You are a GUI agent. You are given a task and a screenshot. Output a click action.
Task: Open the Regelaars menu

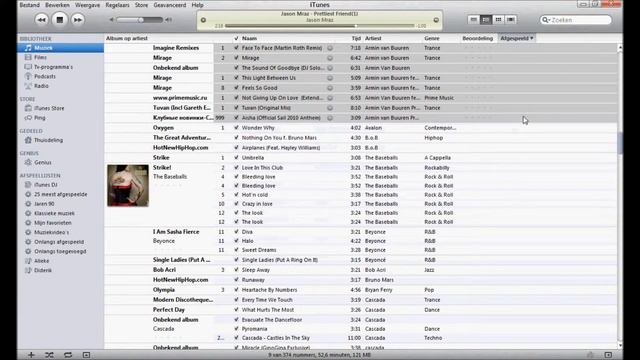pyautogui.click(x=117, y=5)
